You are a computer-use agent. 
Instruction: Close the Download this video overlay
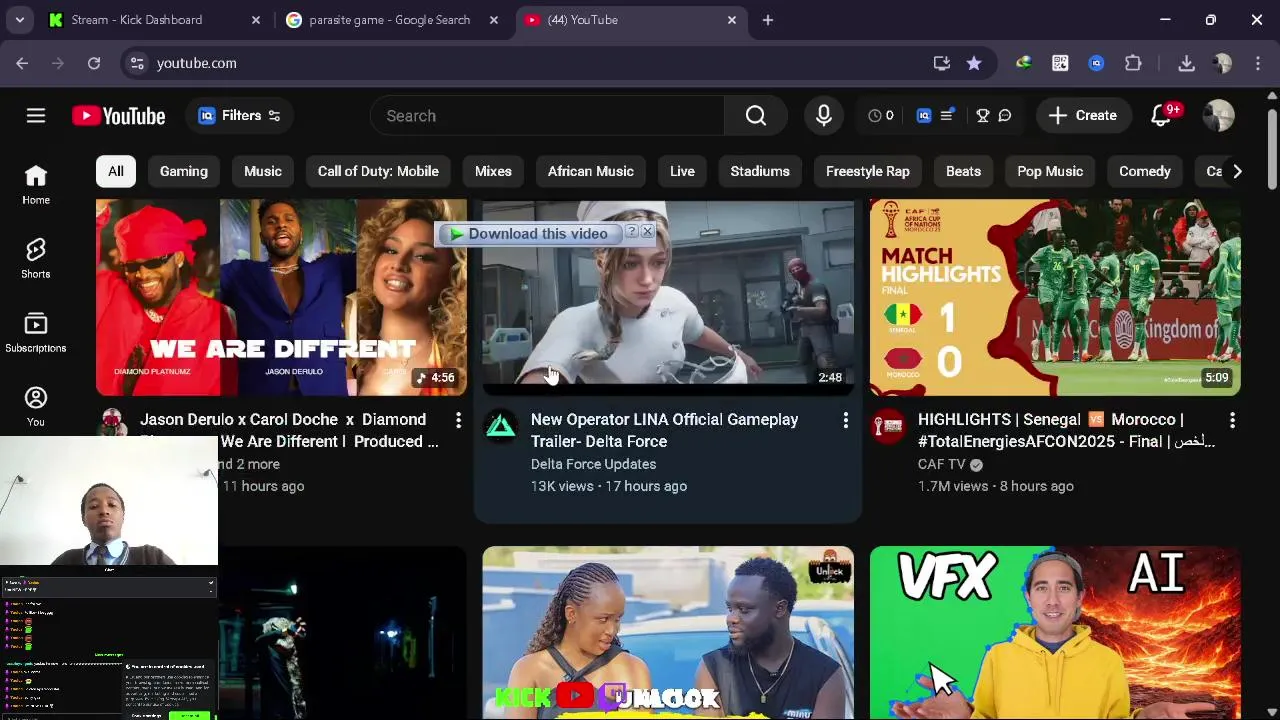click(x=647, y=232)
